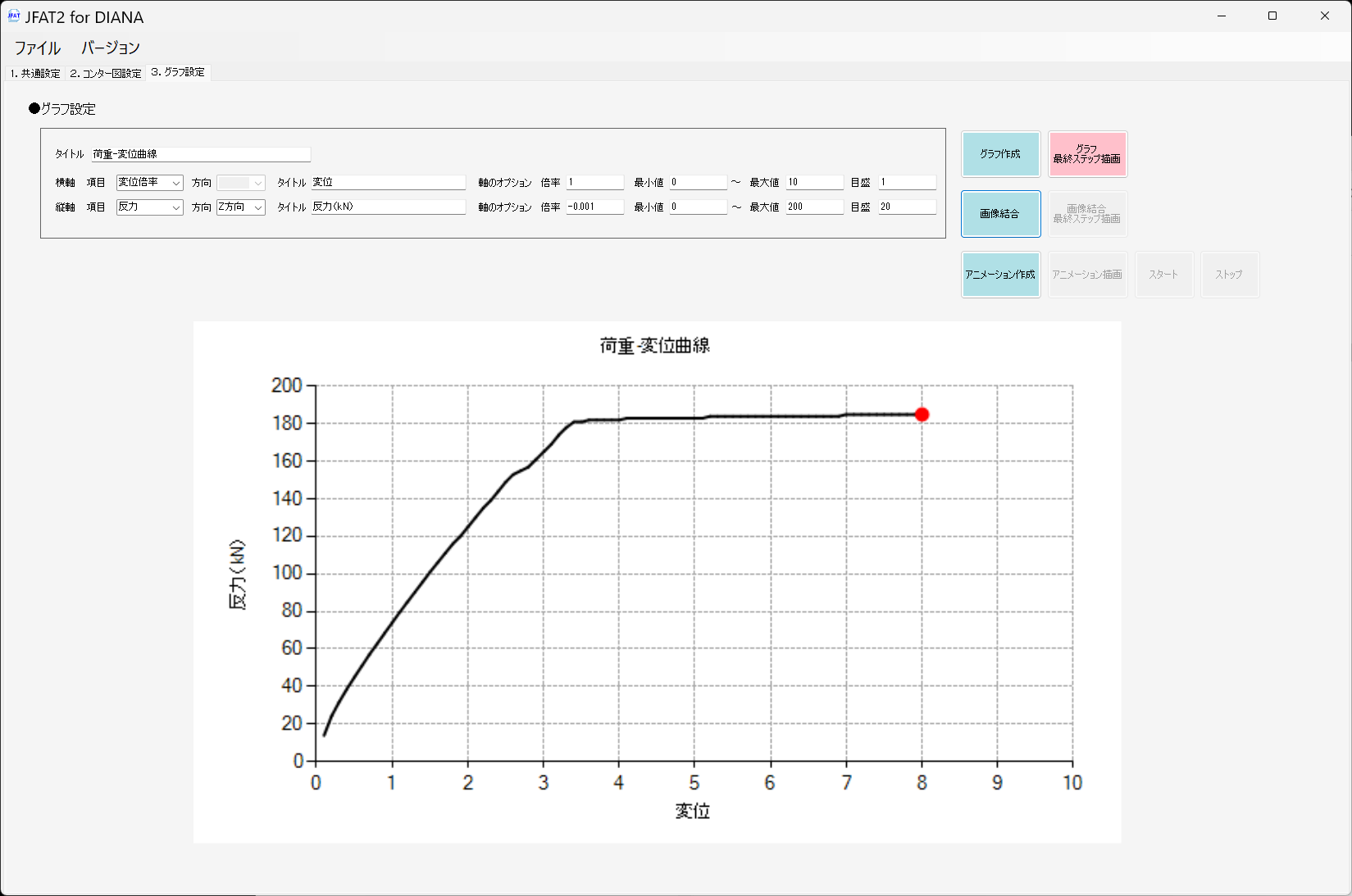Screen dimensions: 1352x896
Task: Click the 縦軸 最大値 field with 200
Action: pyautogui.click(x=814, y=207)
